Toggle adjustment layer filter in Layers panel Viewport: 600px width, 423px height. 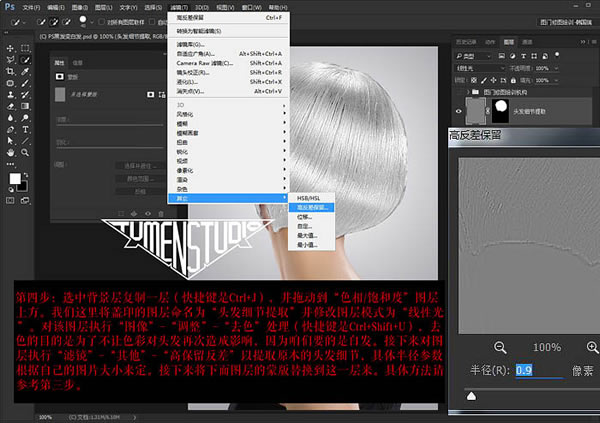(x=512, y=56)
